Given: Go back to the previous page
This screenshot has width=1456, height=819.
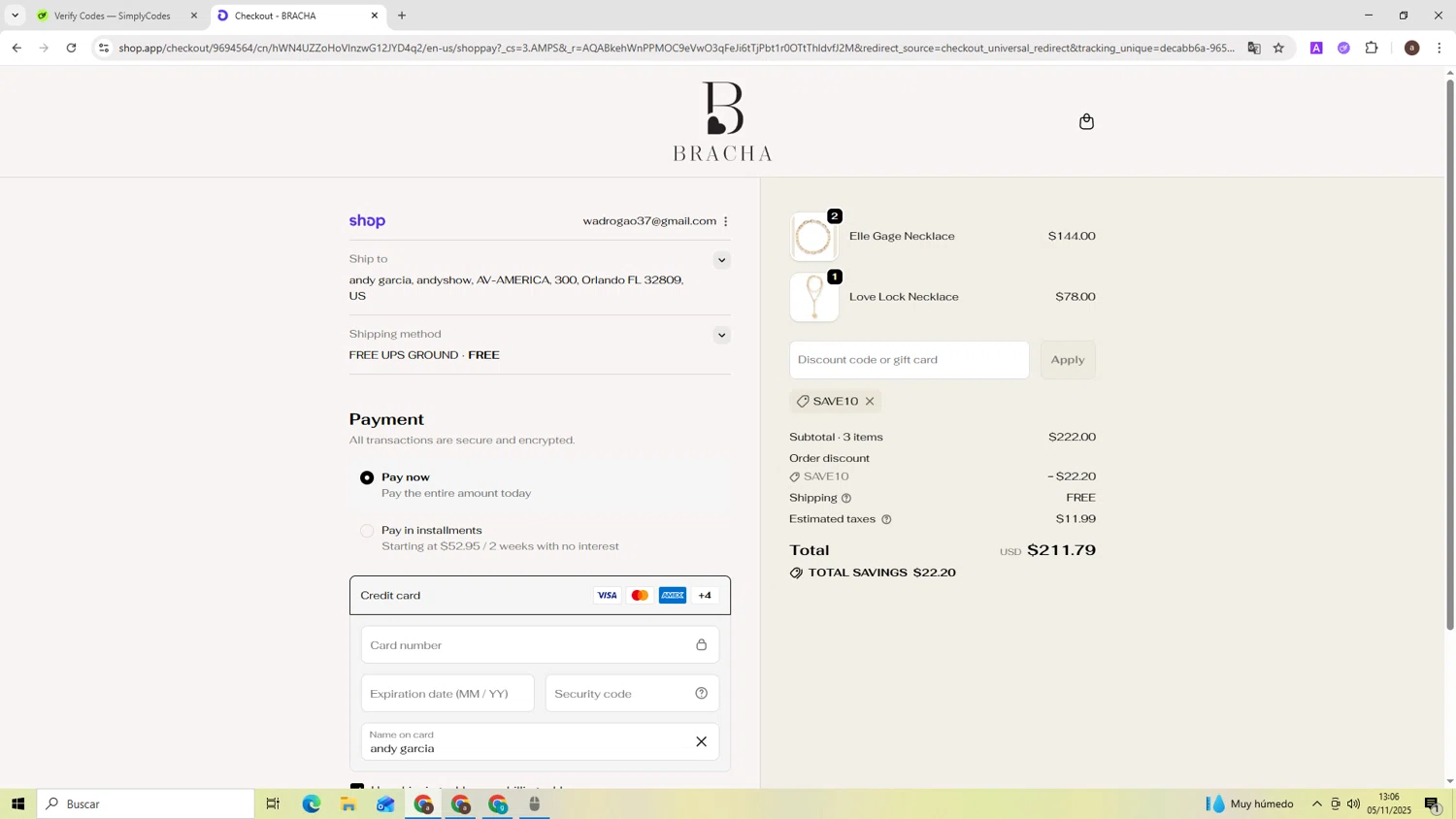Looking at the screenshot, I should click(x=17, y=48).
